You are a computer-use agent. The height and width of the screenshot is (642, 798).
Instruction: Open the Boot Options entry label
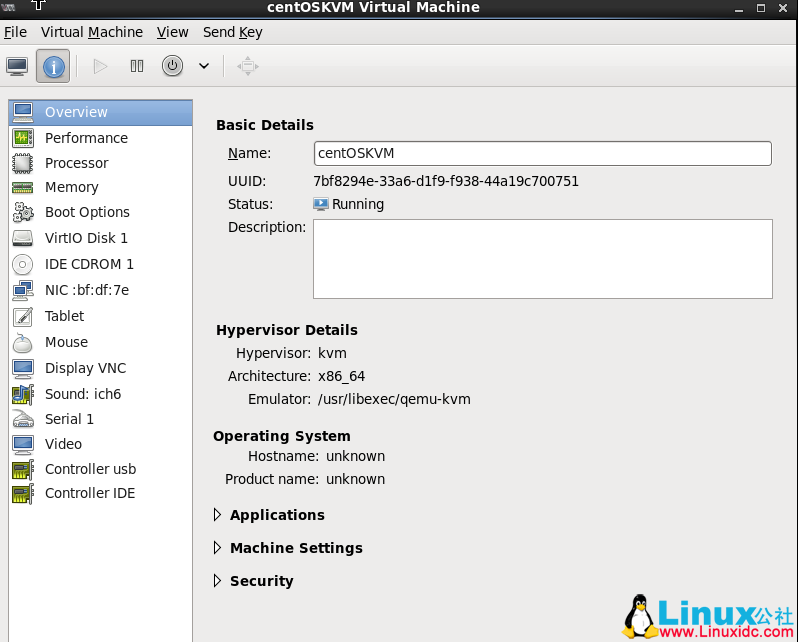pyautogui.click(x=87, y=212)
